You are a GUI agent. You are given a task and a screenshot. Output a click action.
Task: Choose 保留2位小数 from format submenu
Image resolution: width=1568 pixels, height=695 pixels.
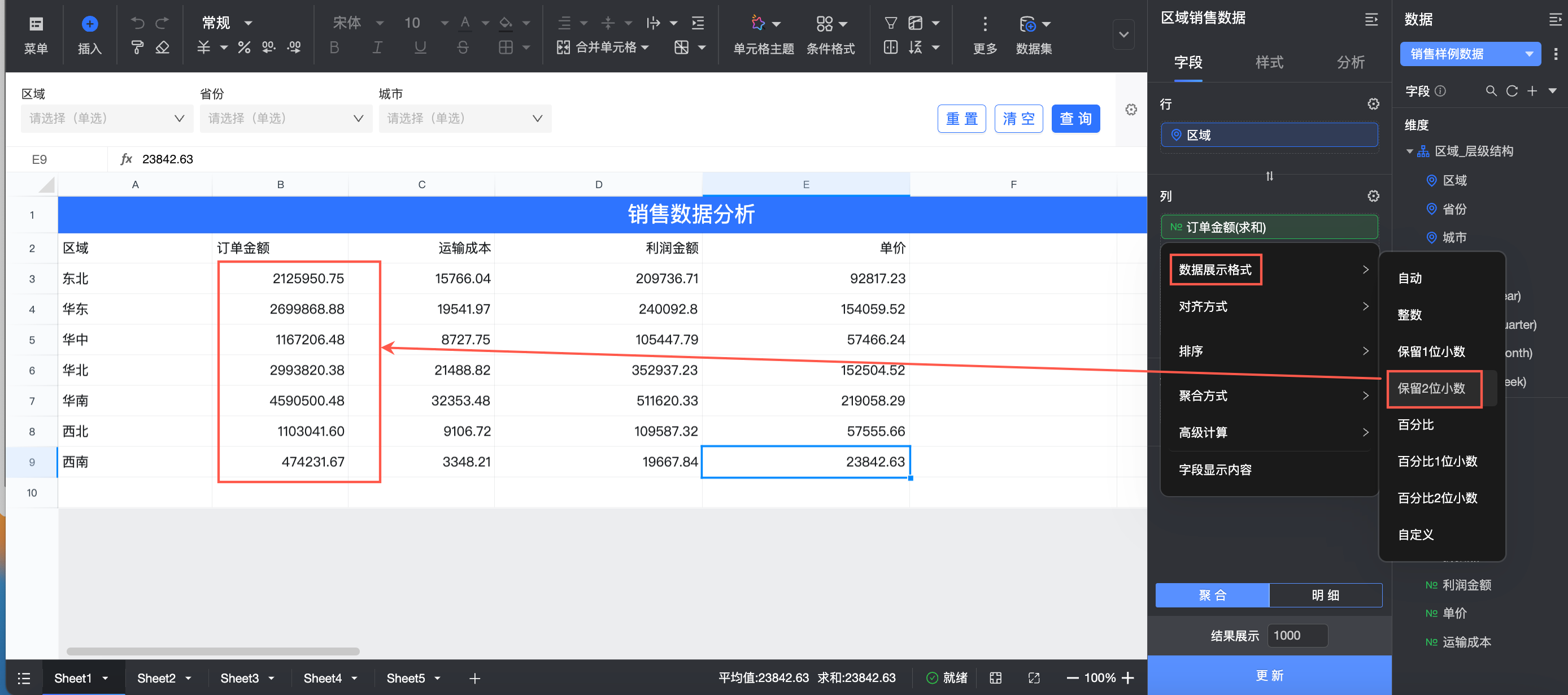tap(1431, 388)
